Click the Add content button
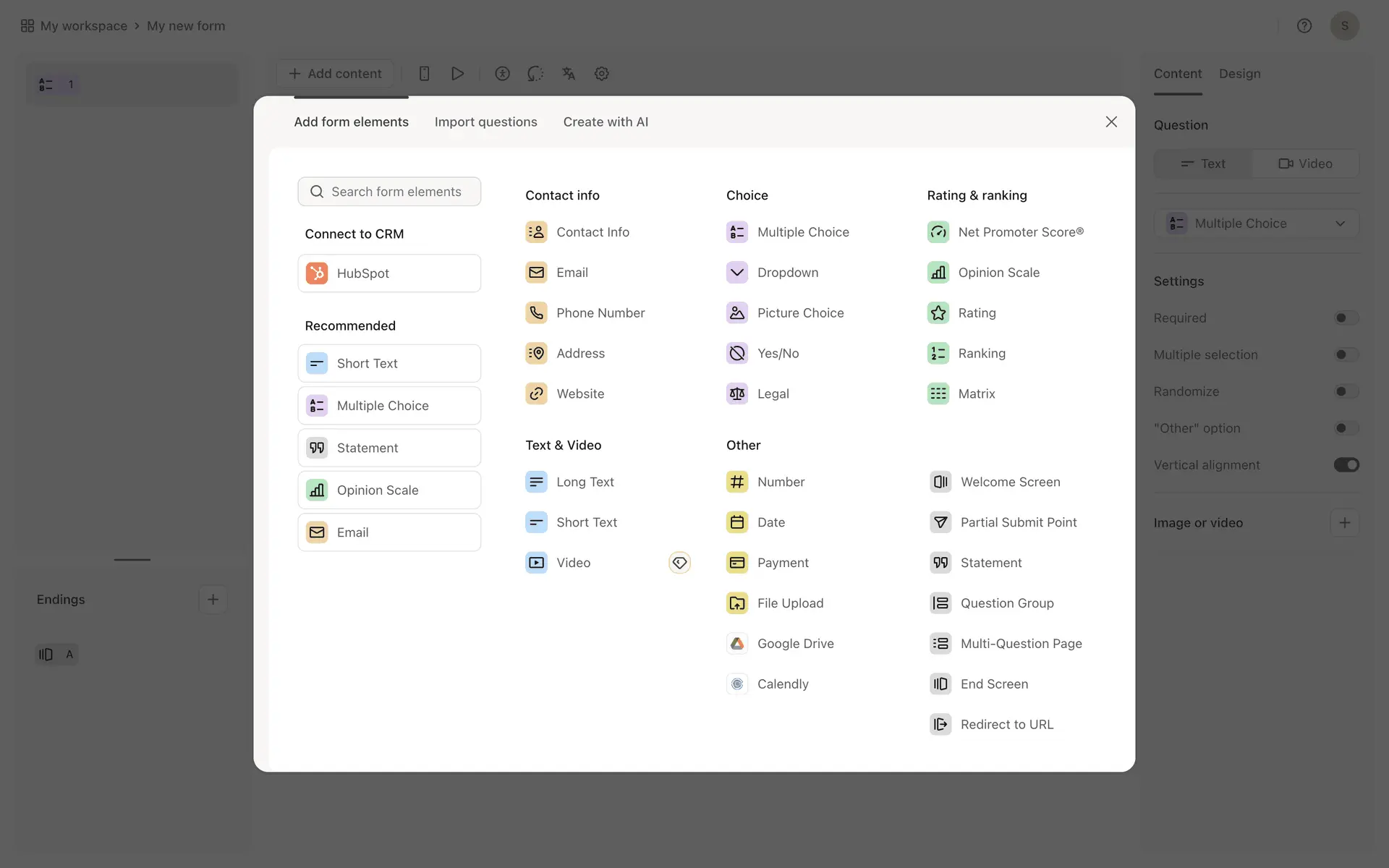 335,74
